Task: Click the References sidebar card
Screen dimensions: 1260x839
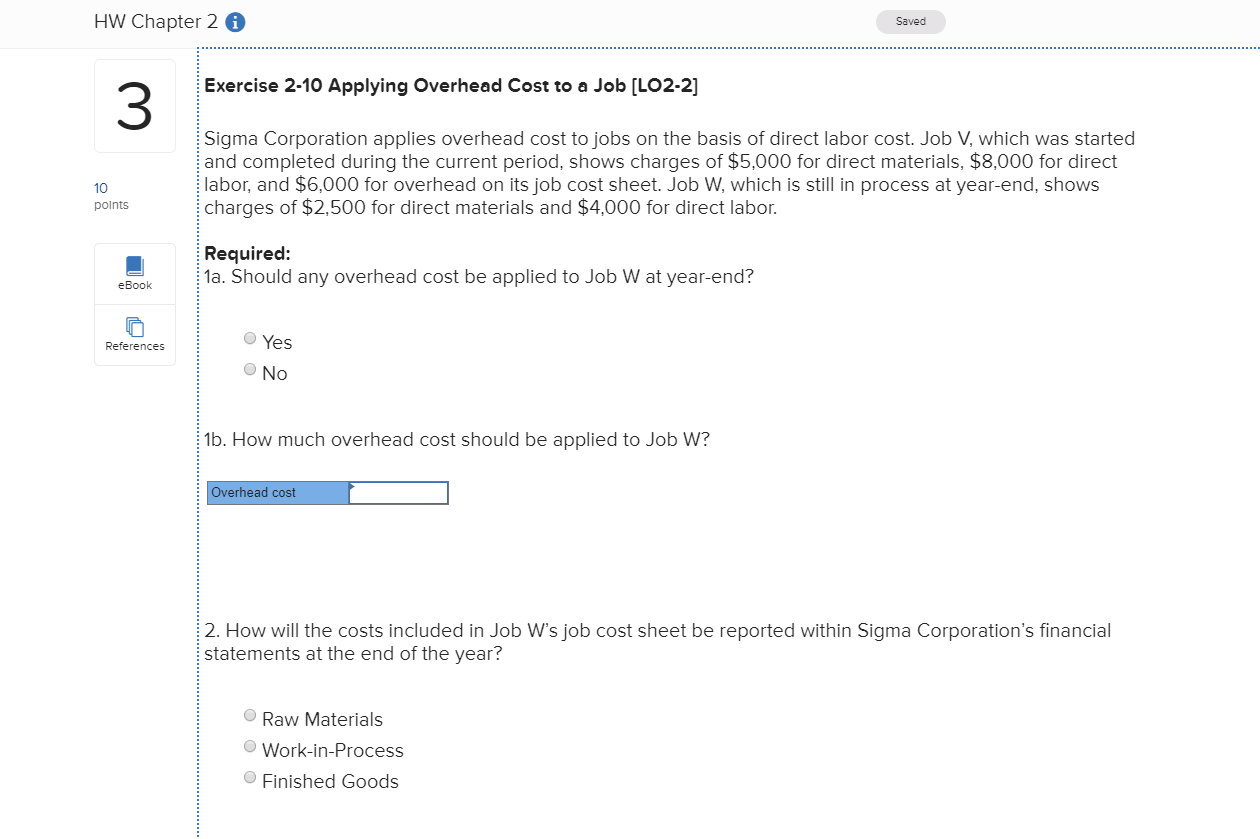Action: (x=134, y=333)
